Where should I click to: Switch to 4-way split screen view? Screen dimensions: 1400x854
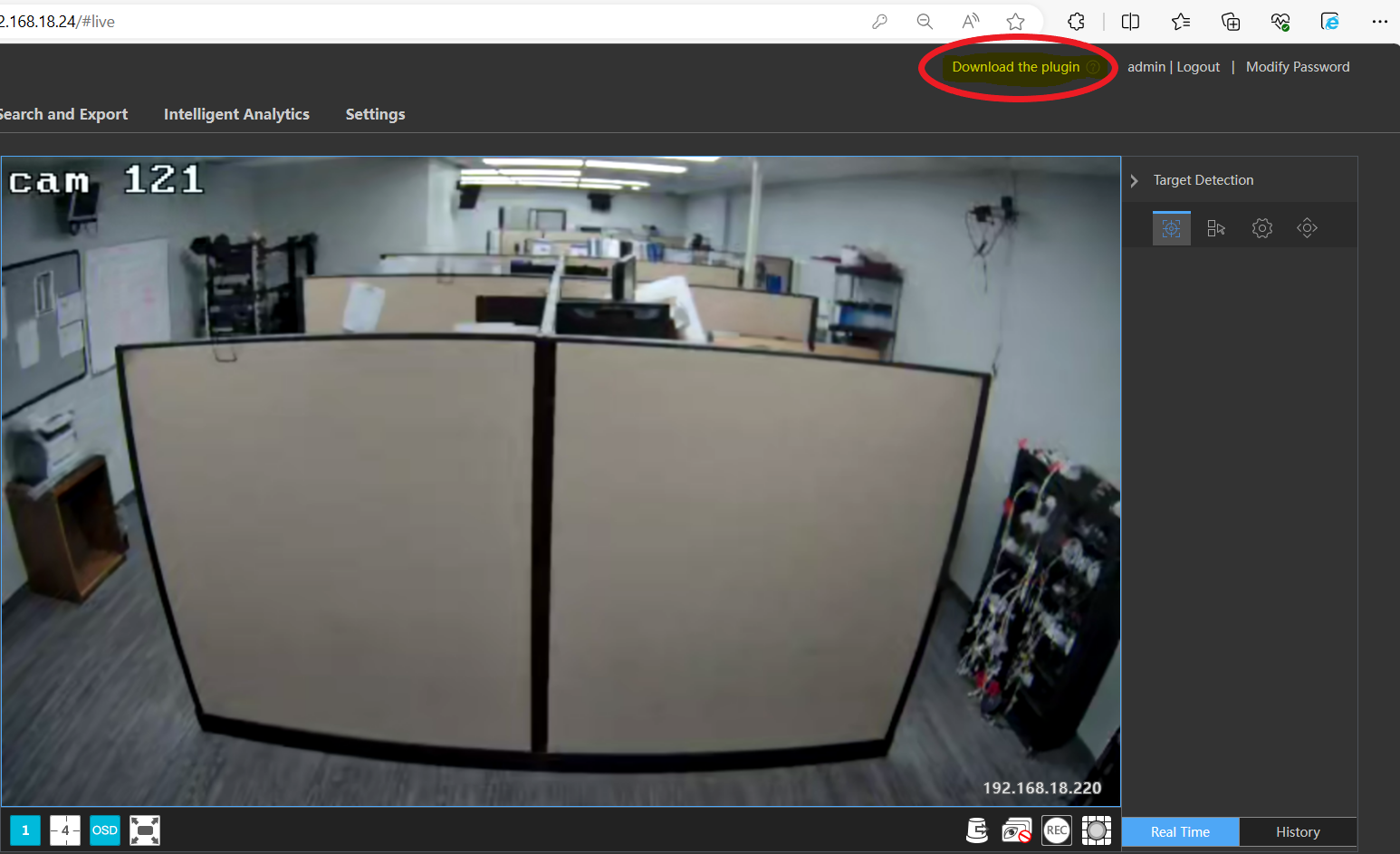[64, 830]
